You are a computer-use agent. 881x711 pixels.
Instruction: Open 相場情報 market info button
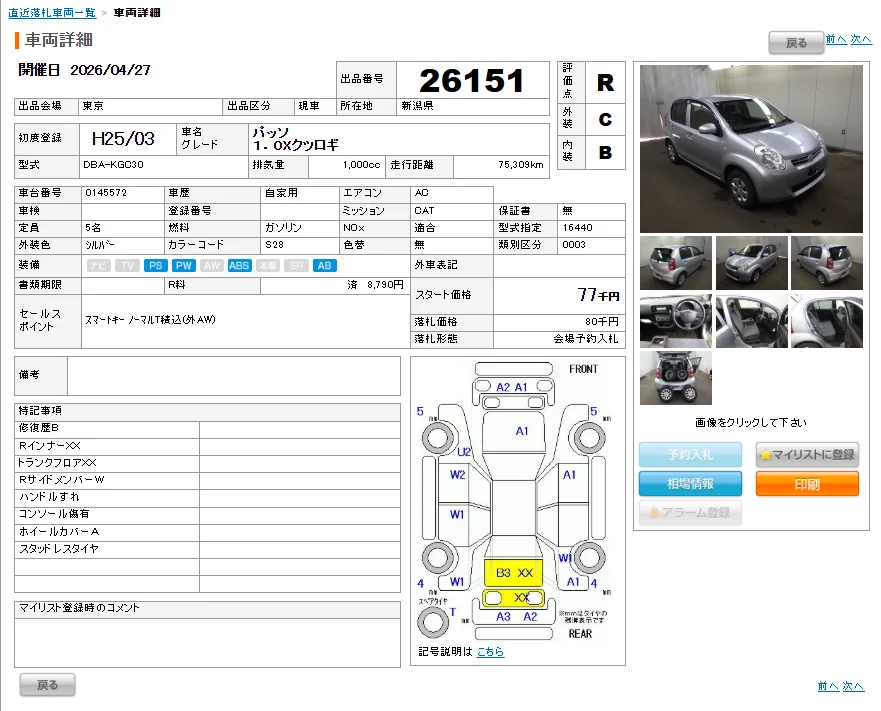(690, 484)
